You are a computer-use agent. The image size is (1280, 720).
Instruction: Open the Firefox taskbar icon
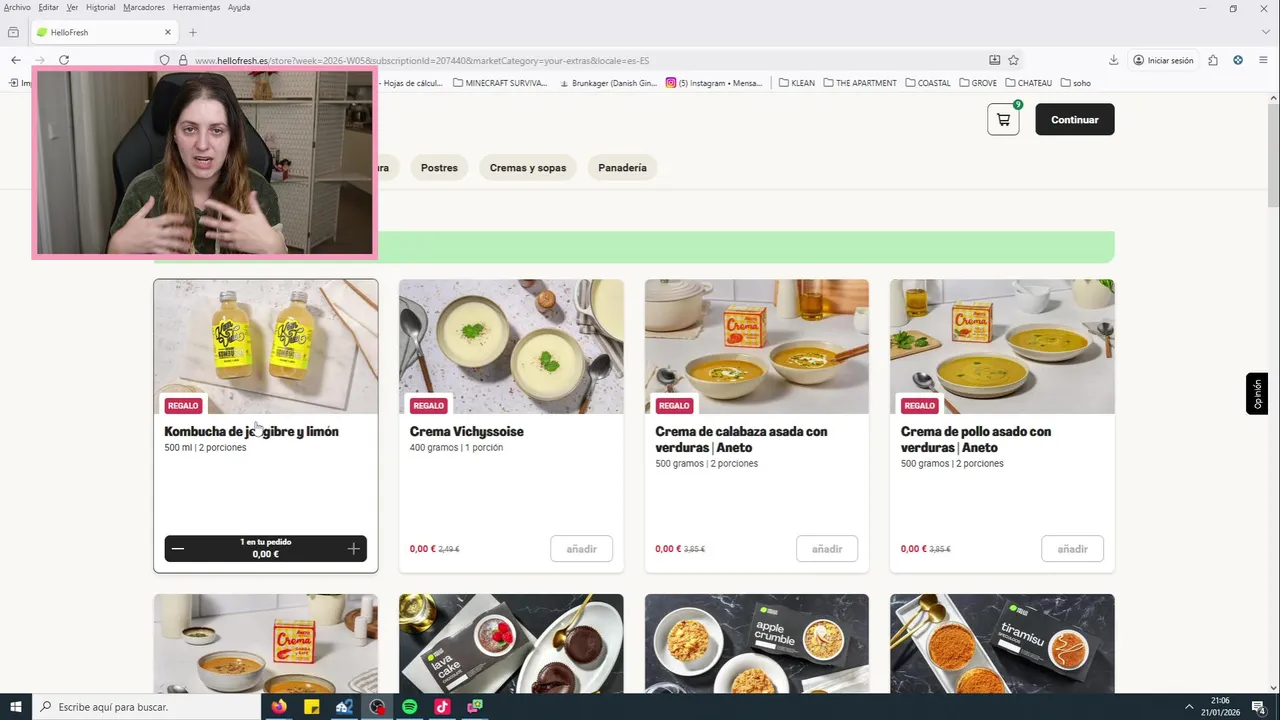click(x=279, y=707)
